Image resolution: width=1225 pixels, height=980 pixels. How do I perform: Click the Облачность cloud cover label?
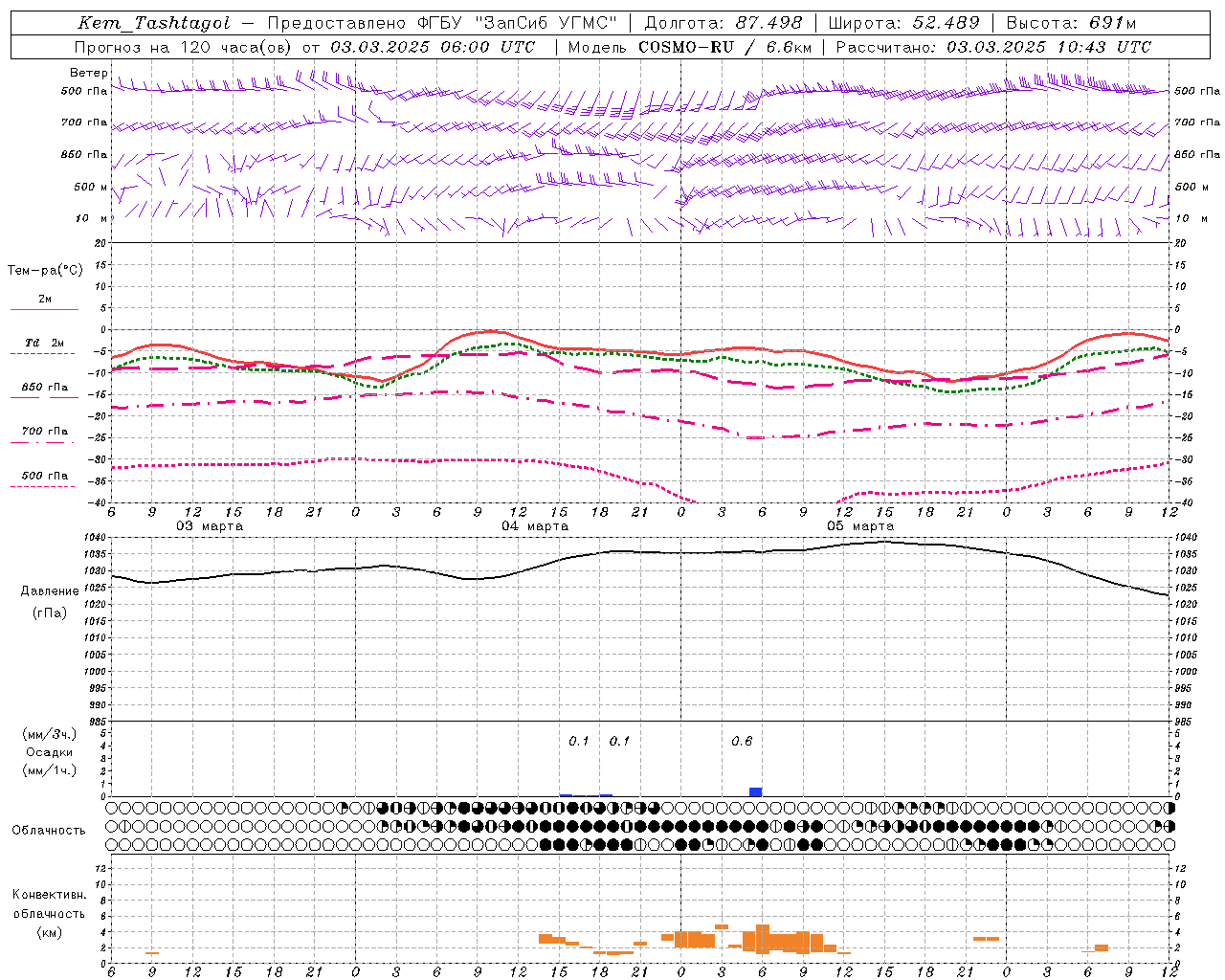click(49, 830)
